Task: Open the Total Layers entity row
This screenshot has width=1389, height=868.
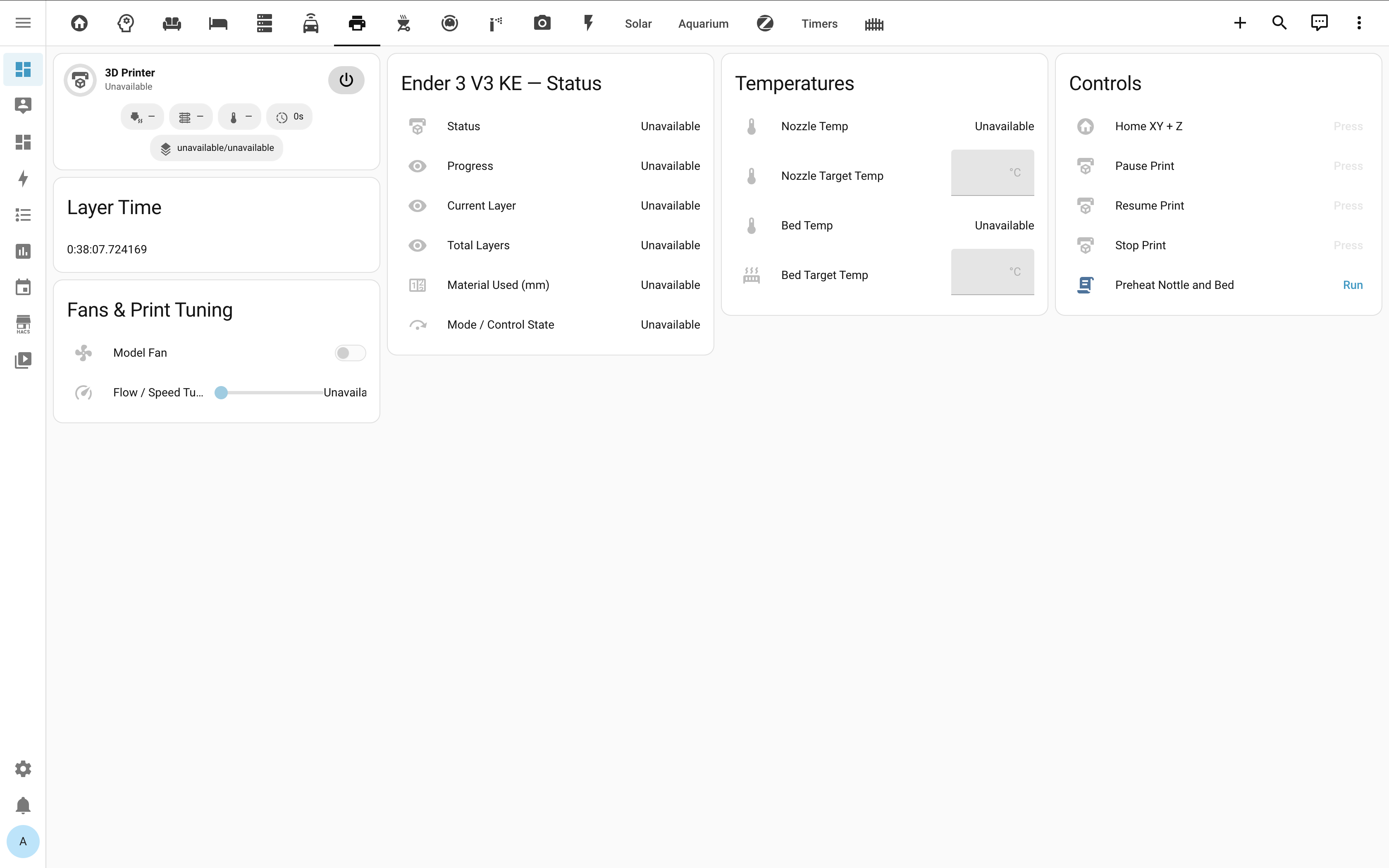Action: pos(551,245)
